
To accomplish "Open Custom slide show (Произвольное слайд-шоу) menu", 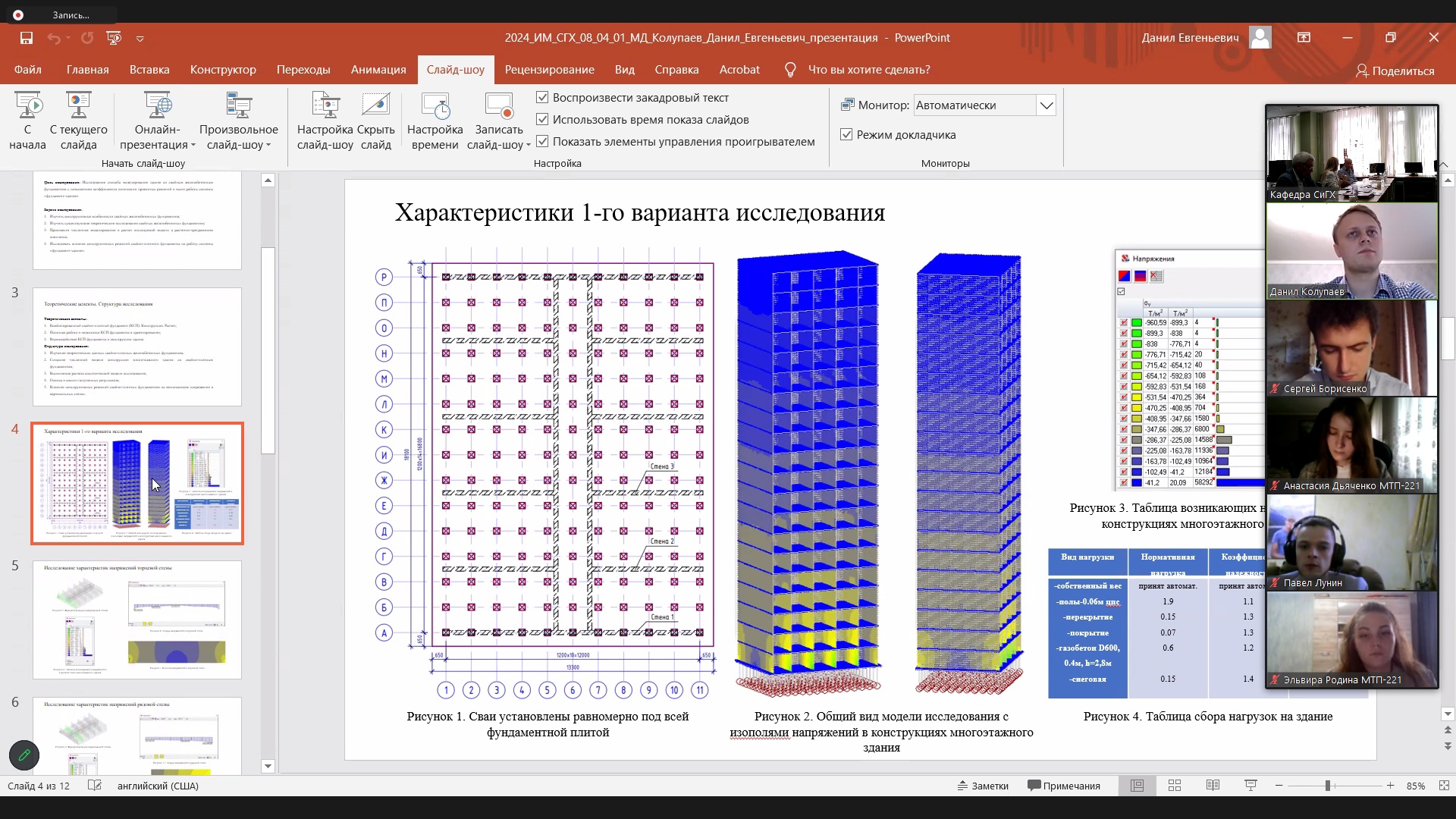I will [x=239, y=121].
